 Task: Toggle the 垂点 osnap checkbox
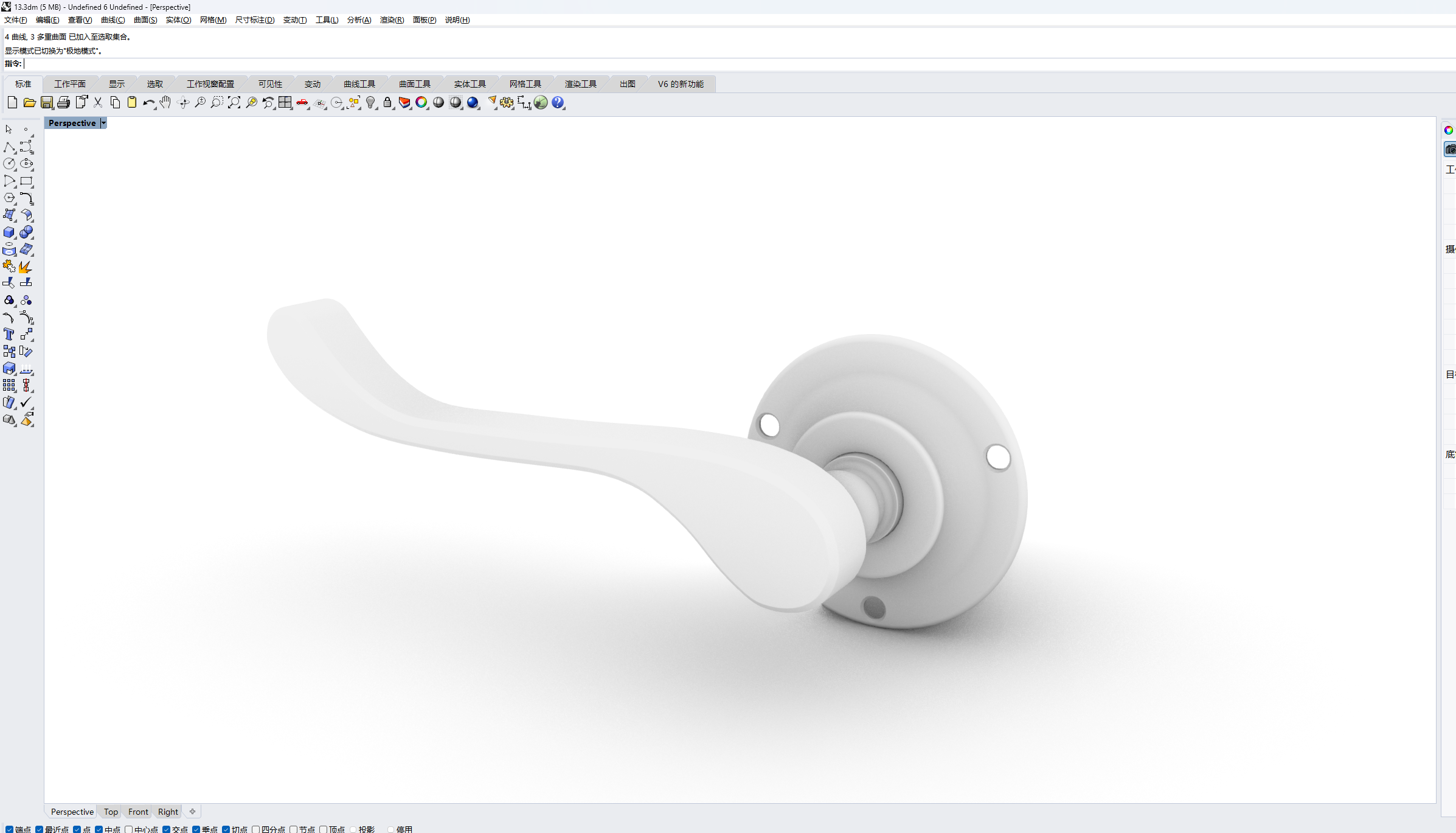[x=196, y=829]
